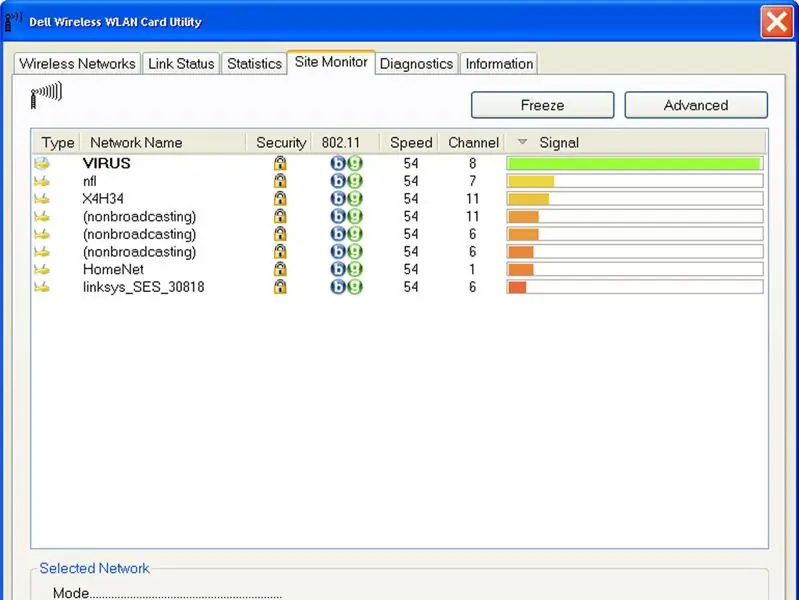
Task: Select the linksys_SES_30818 network name
Action: (143, 287)
